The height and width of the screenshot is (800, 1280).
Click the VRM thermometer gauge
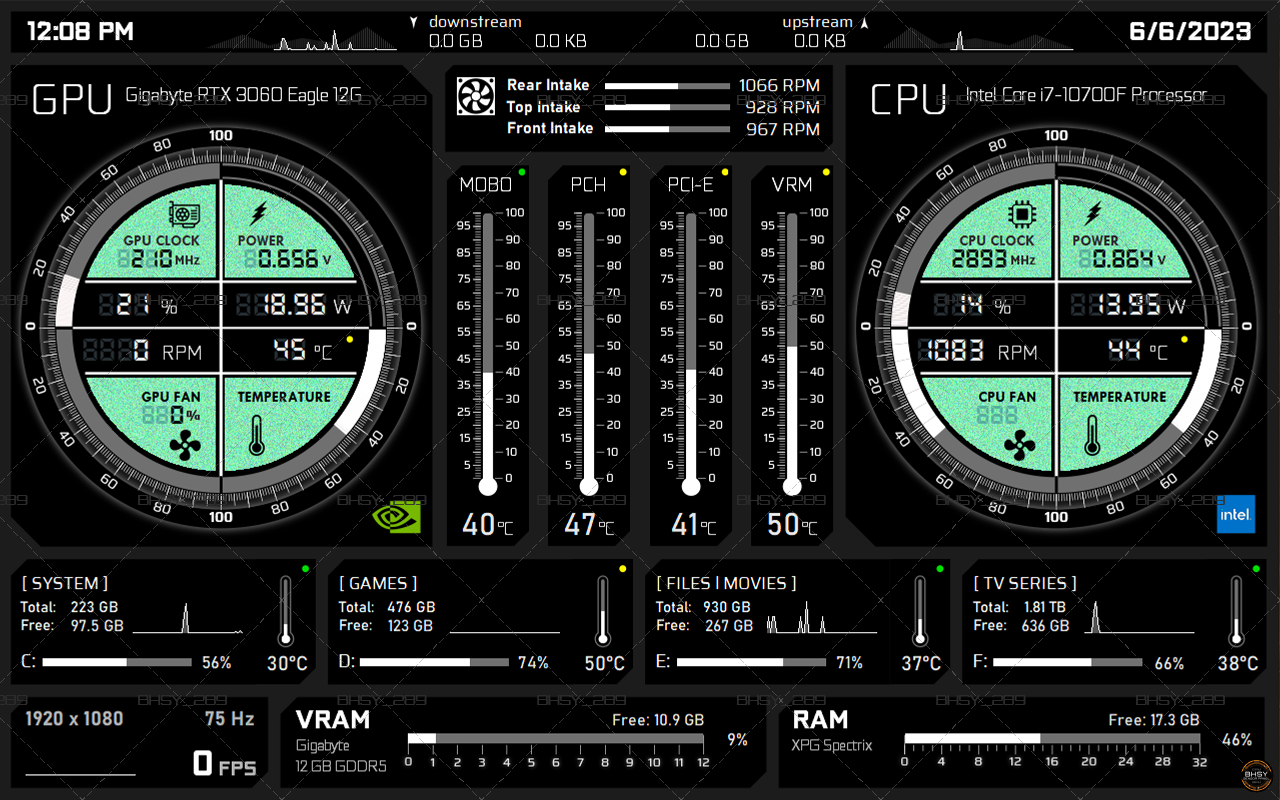(x=792, y=354)
